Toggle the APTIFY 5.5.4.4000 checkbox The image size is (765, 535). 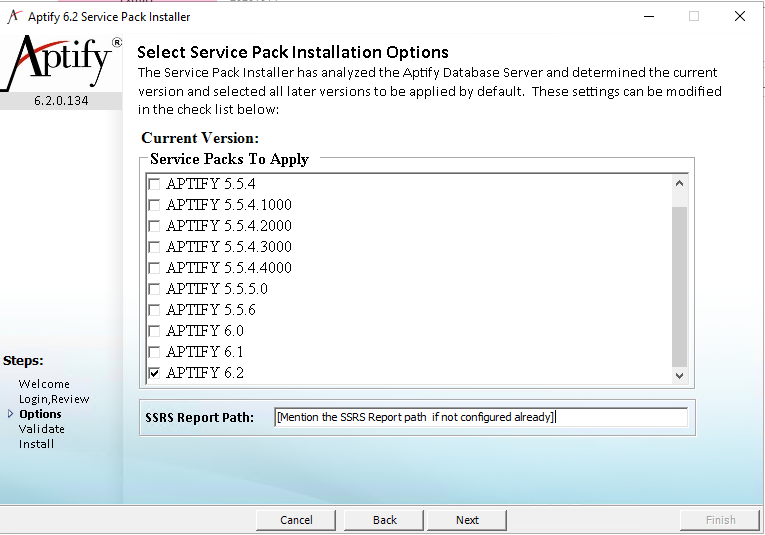(154, 268)
